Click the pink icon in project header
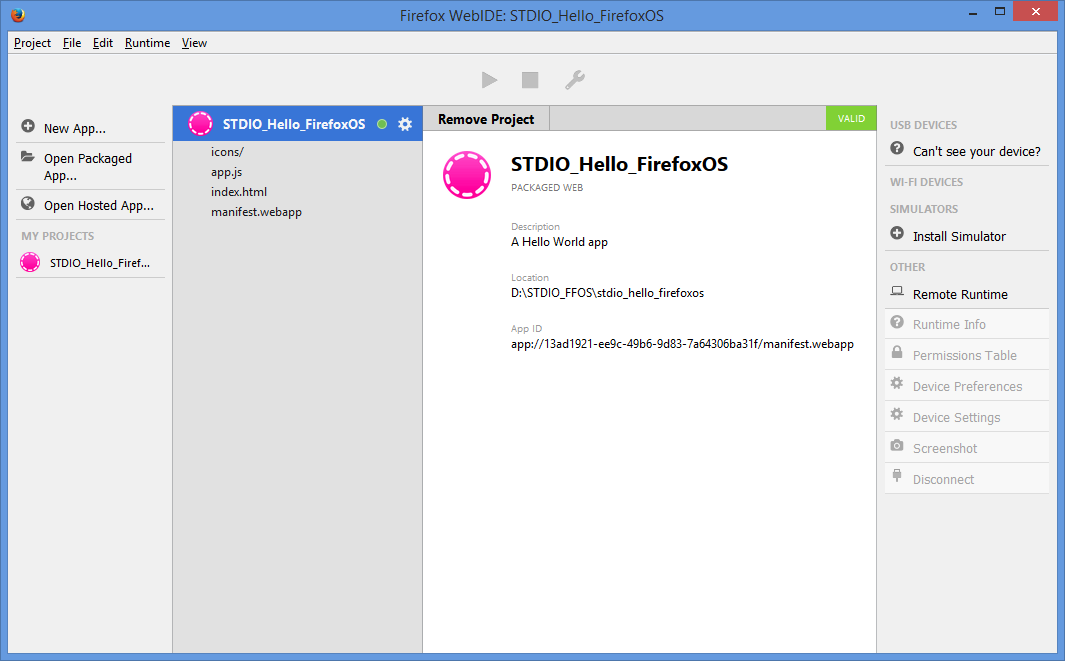This screenshot has width=1065, height=661. 200,124
